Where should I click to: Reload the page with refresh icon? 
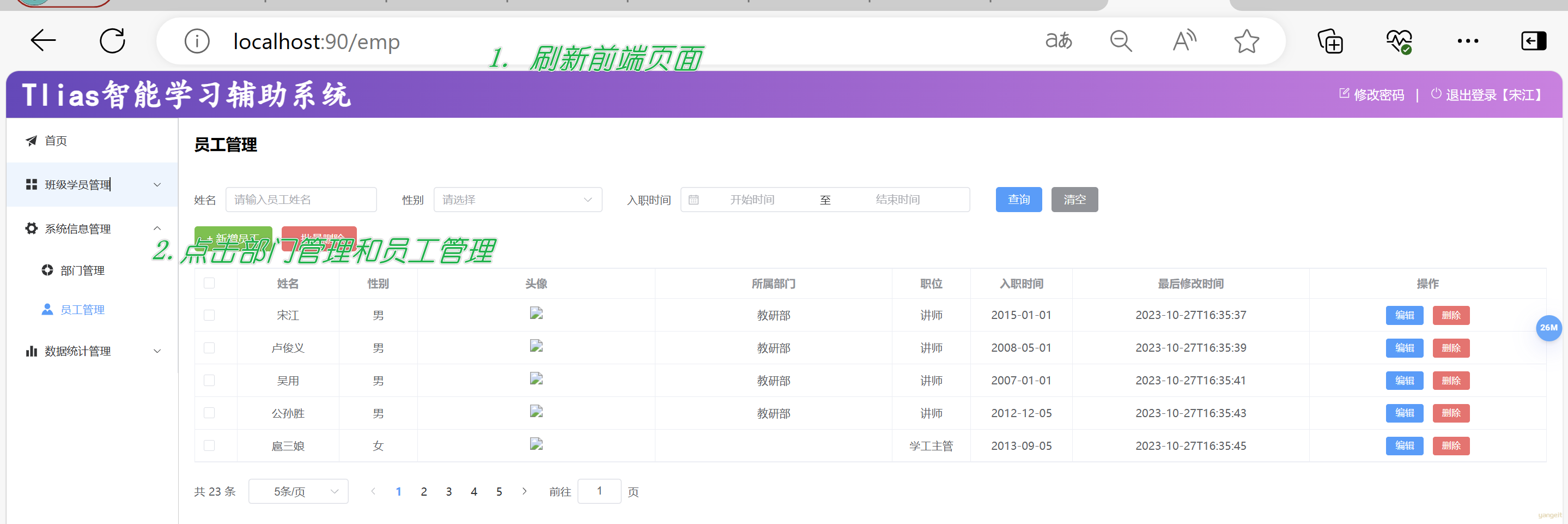tap(113, 41)
